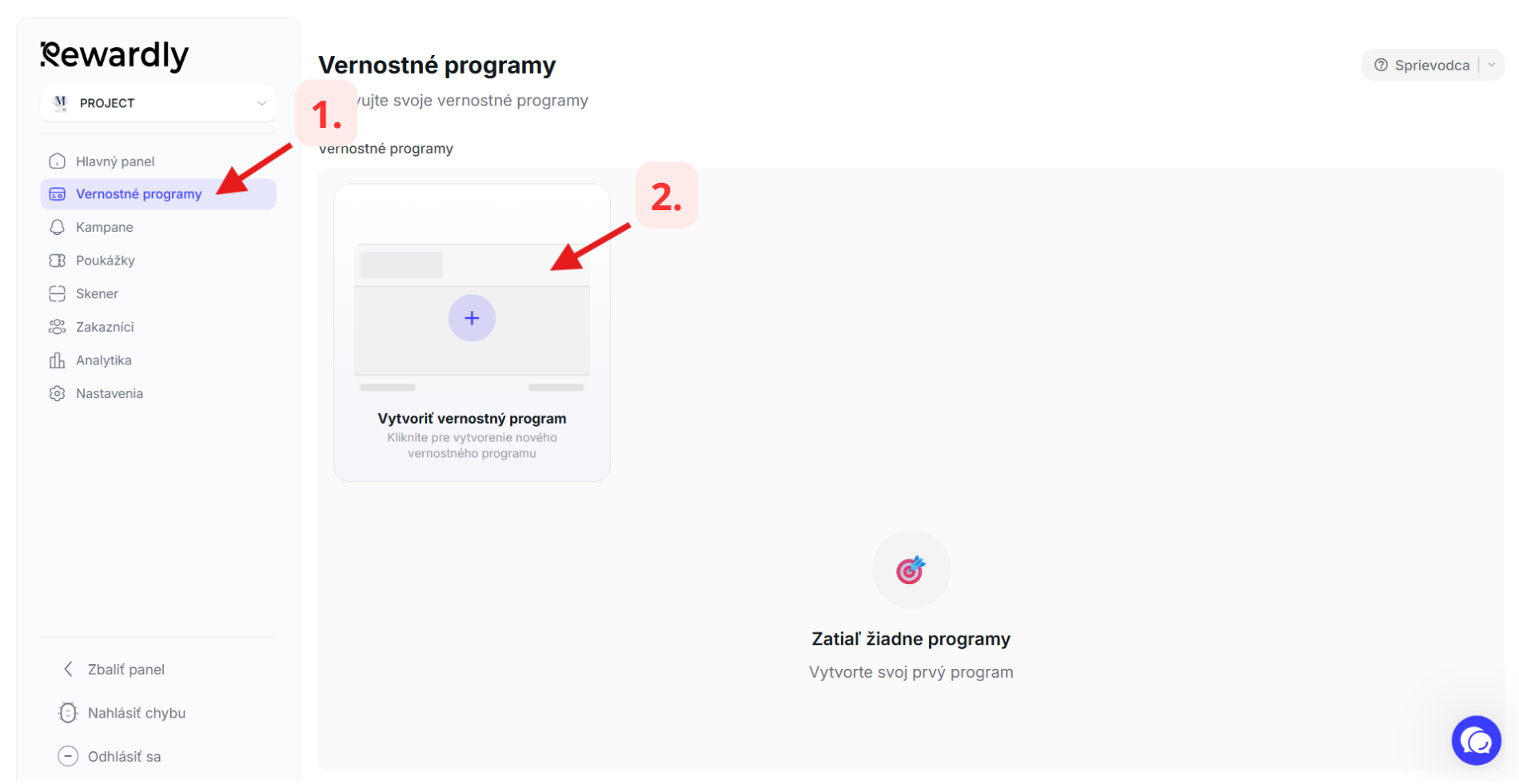1519x784 pixels.
Task: Open the Sprievodca dropdown arrow
Action: [1492, 66]
